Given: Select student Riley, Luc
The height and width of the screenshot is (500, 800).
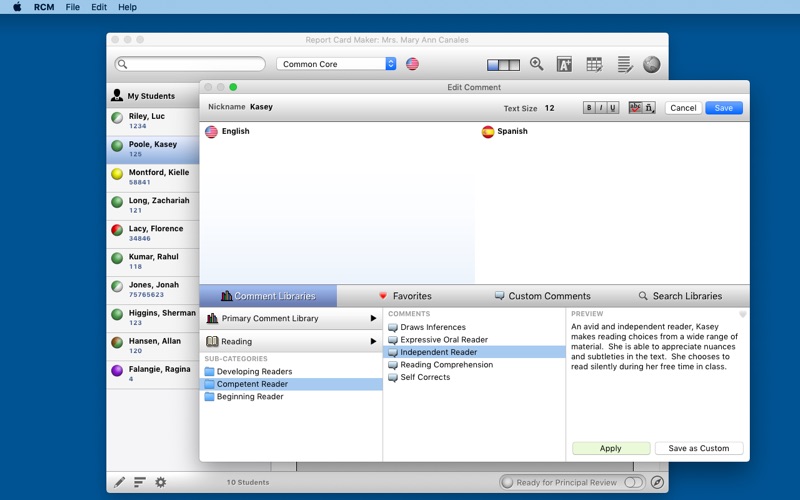Looking at the screenshot, I should [x=153, y=121].
